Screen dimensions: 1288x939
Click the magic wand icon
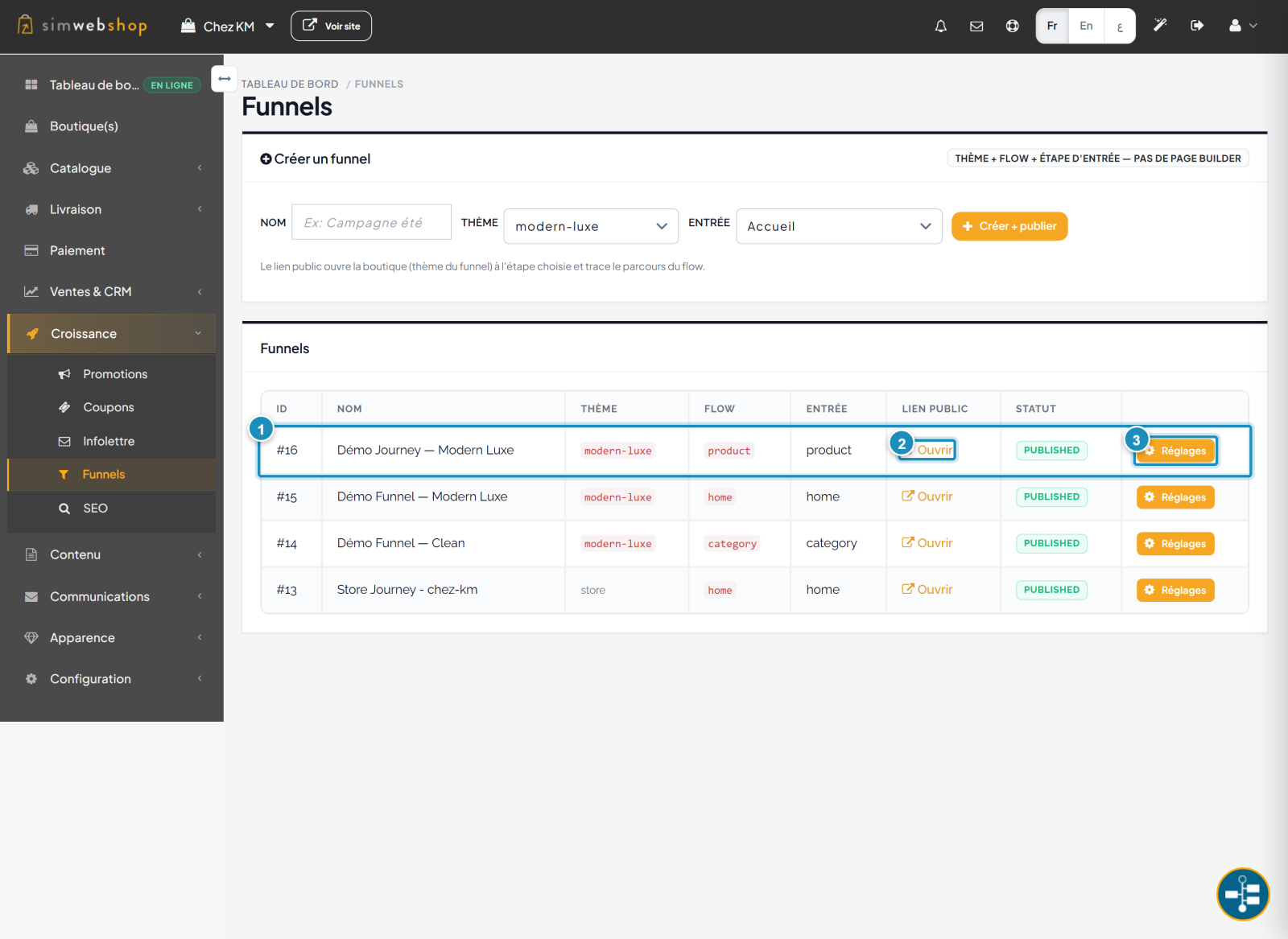1160,26
